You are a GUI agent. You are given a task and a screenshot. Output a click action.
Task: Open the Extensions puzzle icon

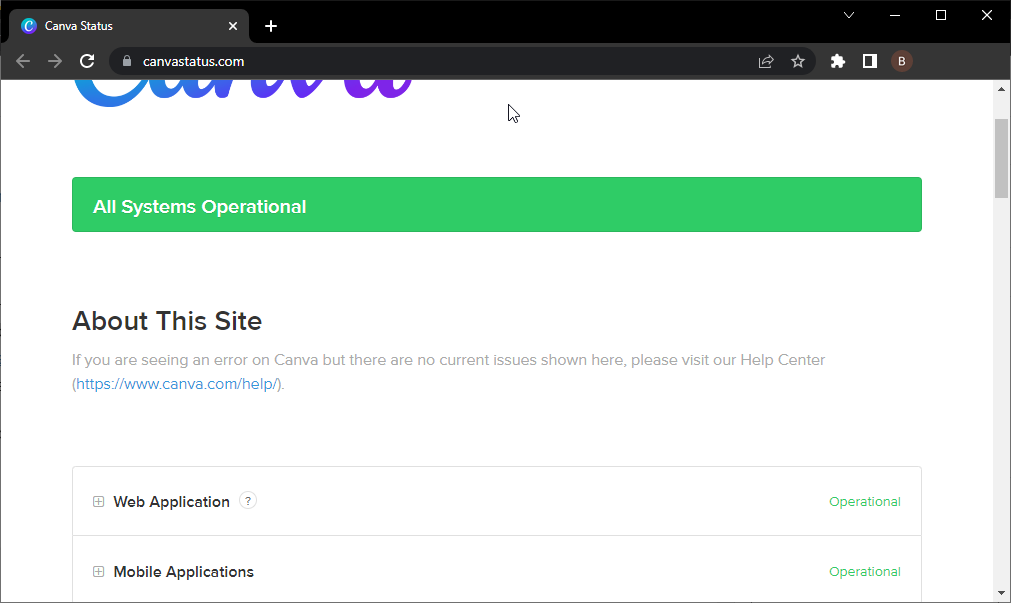[838, 61]
